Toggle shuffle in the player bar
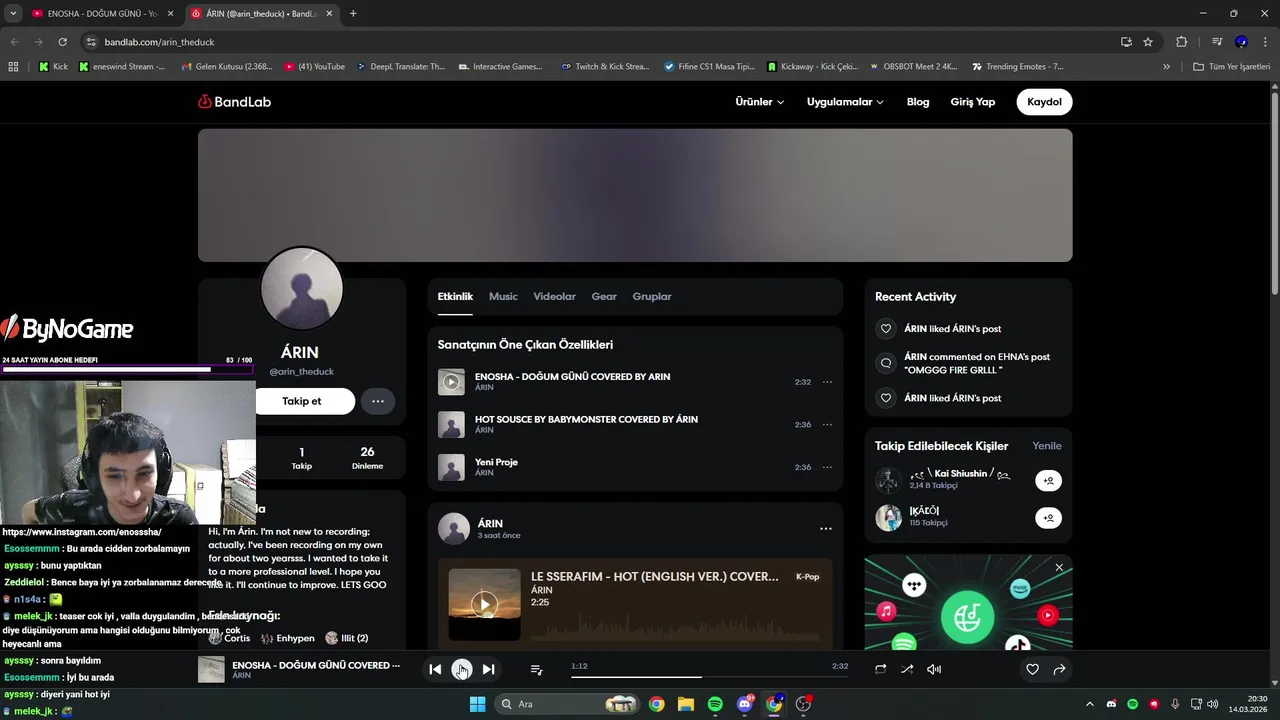 [x=907, y=669]
